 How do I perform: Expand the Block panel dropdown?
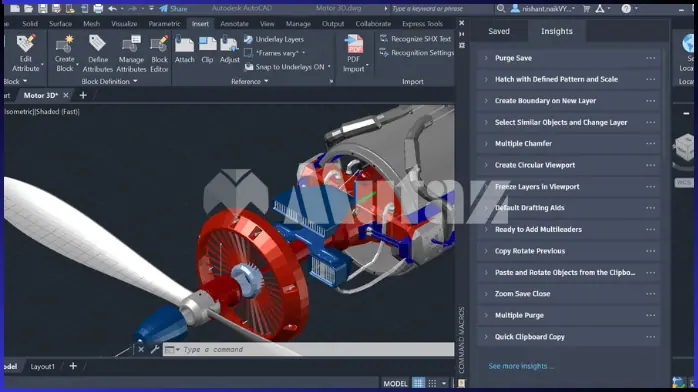click(x=15, y=81)
